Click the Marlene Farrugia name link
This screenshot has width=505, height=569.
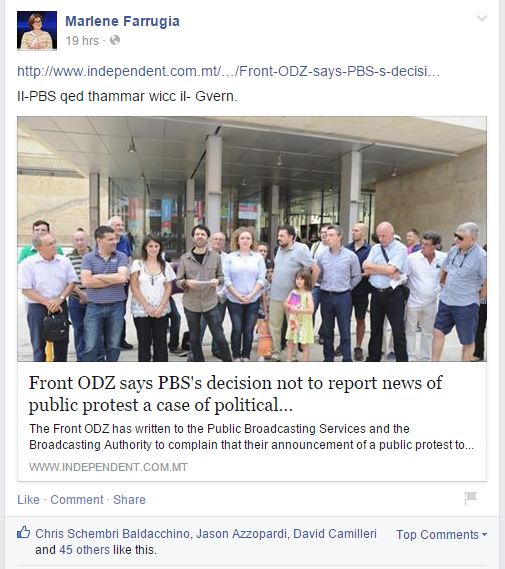122,21
